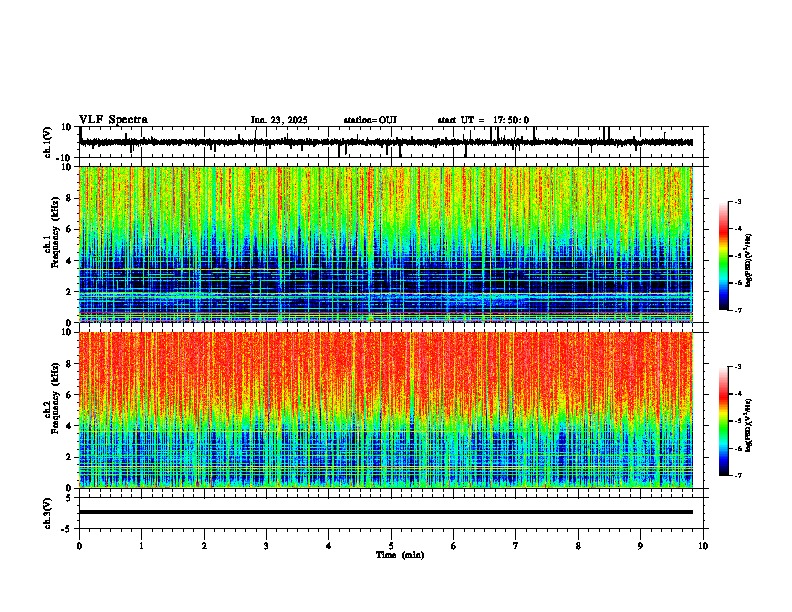Select the "Jan. 23, 2025" date text
Image resolution: width=792 pixels, height=612 pixels.
(279, 120)
